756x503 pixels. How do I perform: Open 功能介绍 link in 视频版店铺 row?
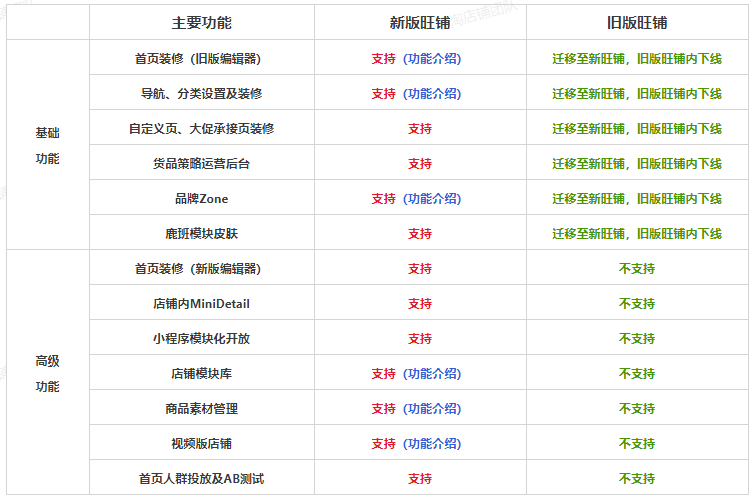pos(432,444)
